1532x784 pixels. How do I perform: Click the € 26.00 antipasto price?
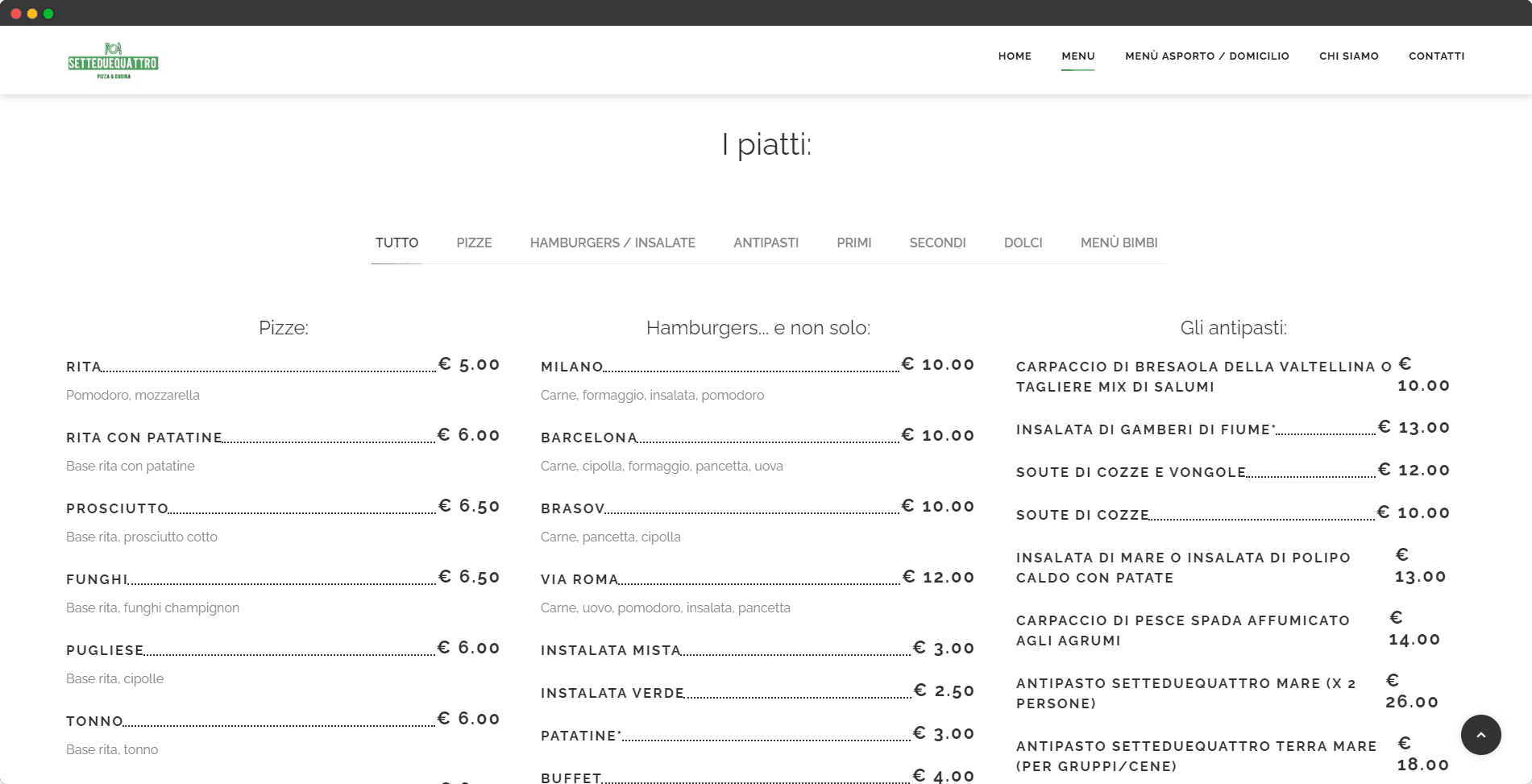pyautogui.click(x=1412, y=691)
